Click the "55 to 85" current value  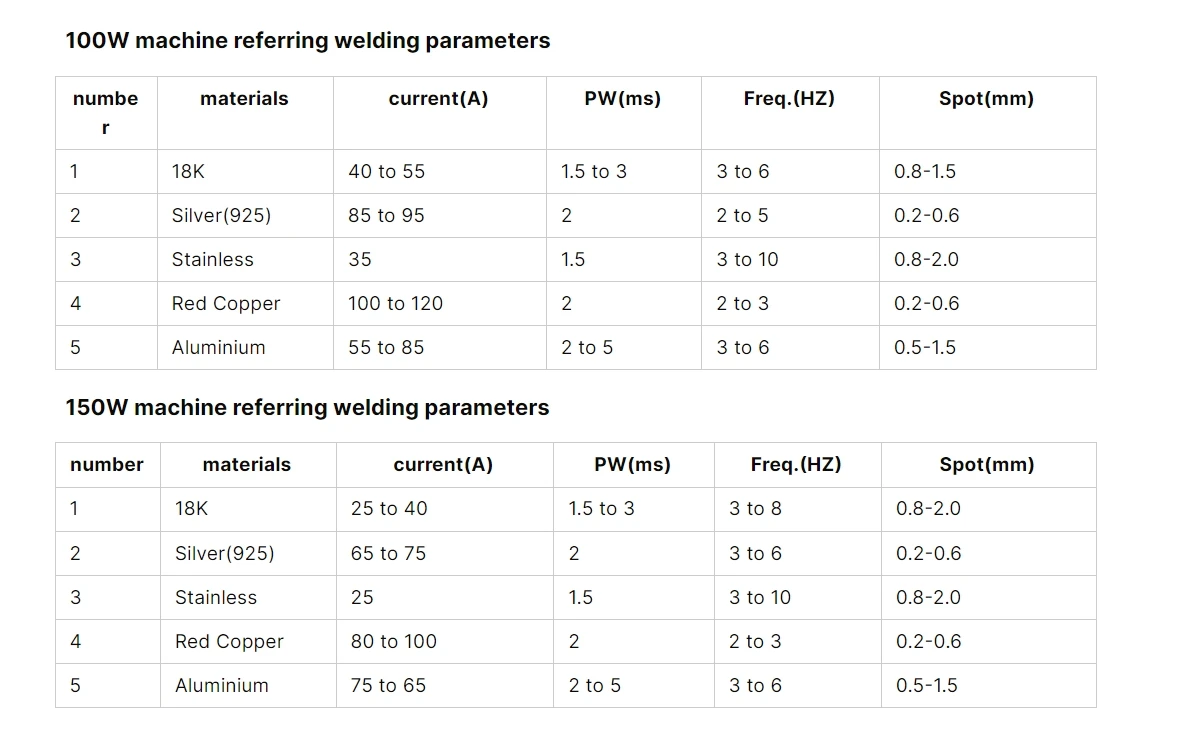pos(386,348)
